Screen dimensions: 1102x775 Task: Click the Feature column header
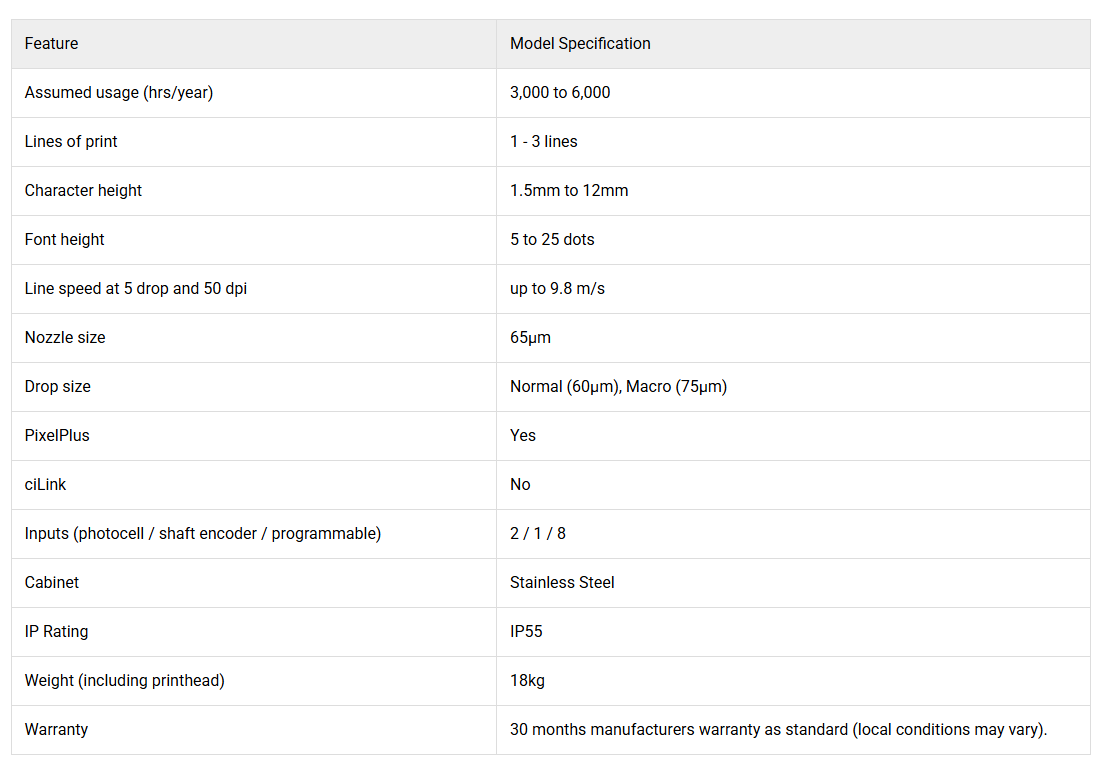coord(51,44)
